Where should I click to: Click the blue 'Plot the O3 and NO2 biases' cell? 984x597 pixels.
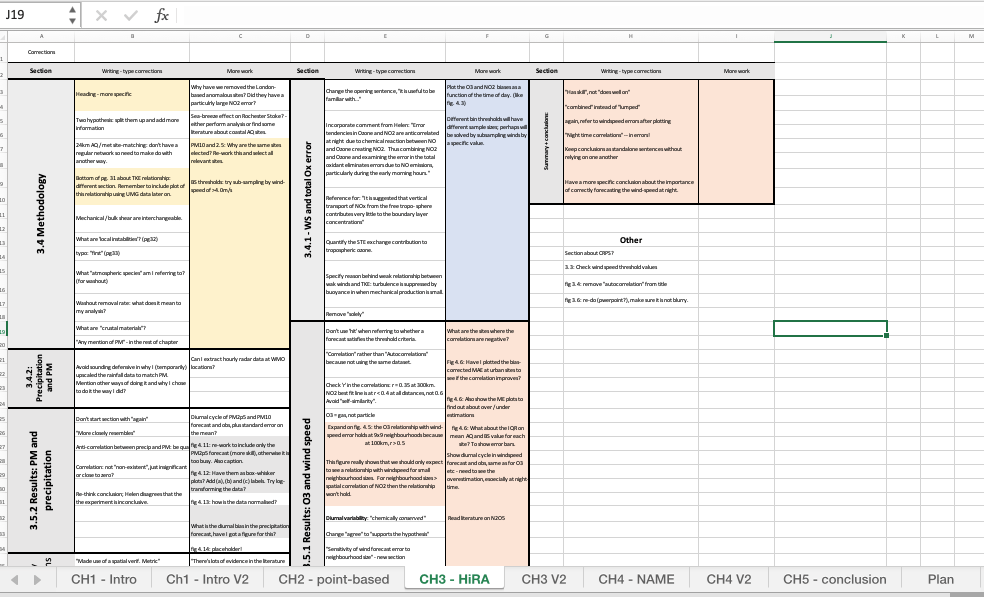tap(487, 200)
